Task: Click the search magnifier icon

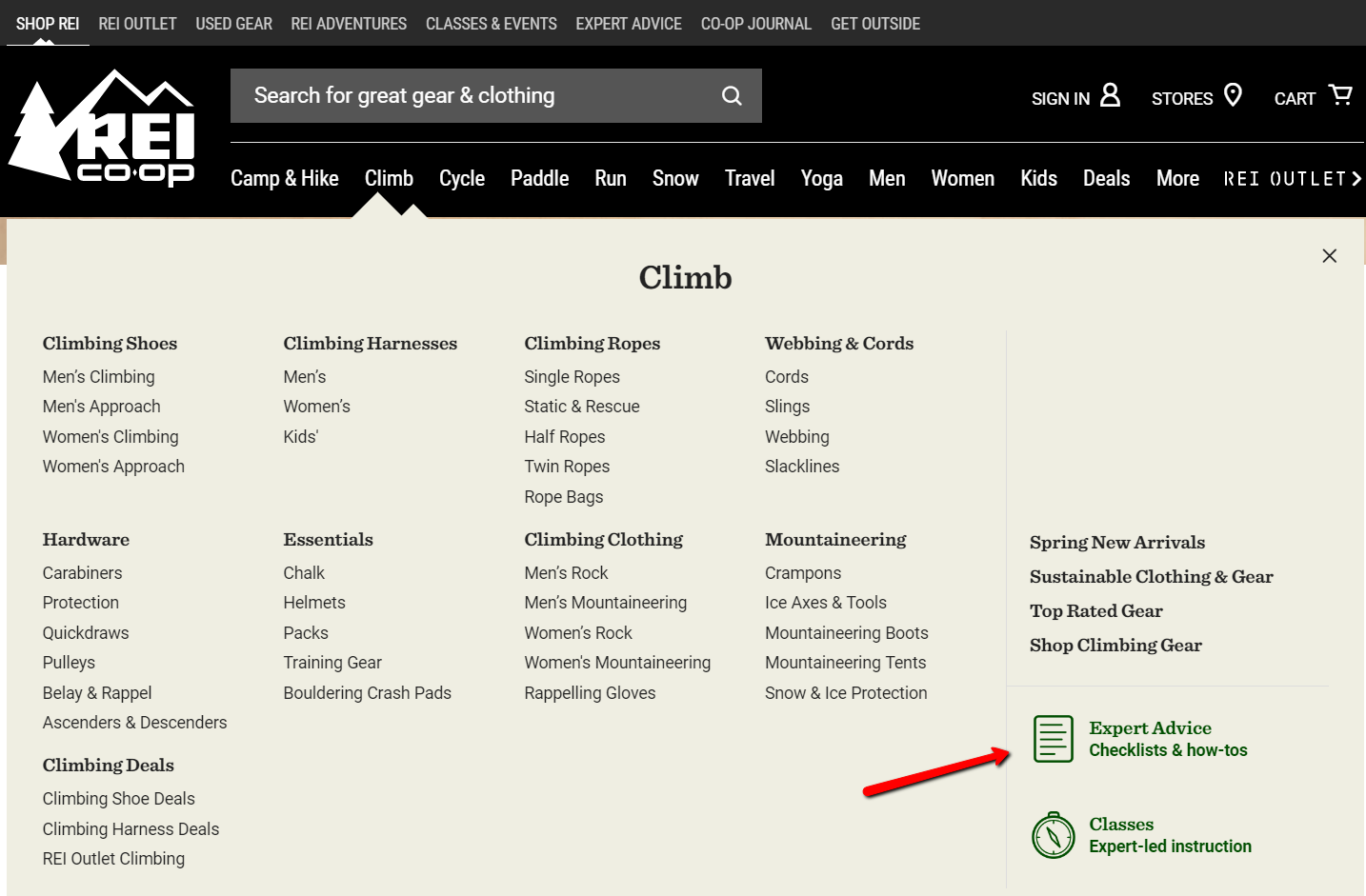Action: [732, 95]
